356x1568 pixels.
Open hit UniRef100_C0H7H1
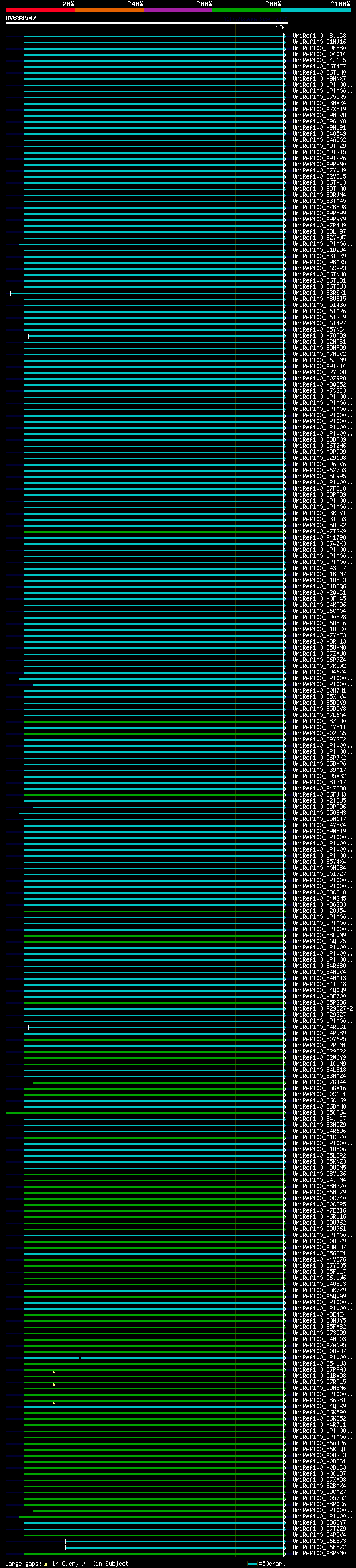coord(319,691)
